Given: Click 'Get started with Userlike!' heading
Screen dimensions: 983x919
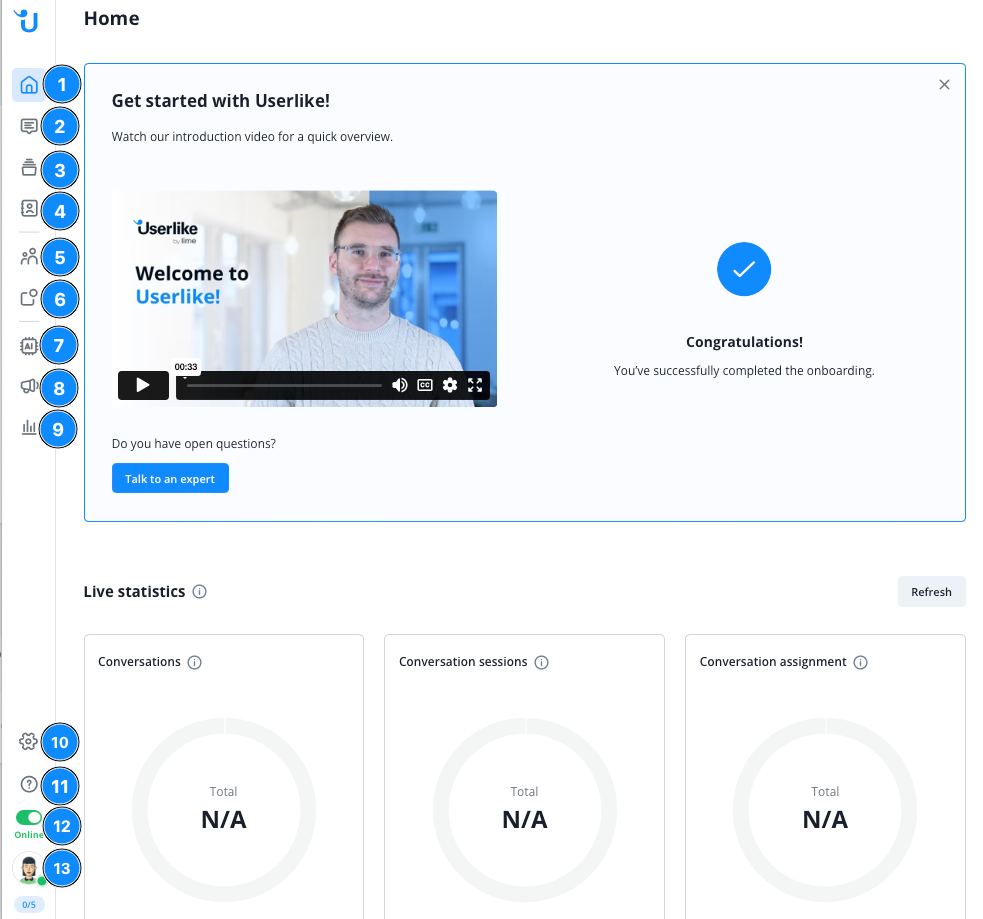Looking at the screenshot, I should 221,101.
